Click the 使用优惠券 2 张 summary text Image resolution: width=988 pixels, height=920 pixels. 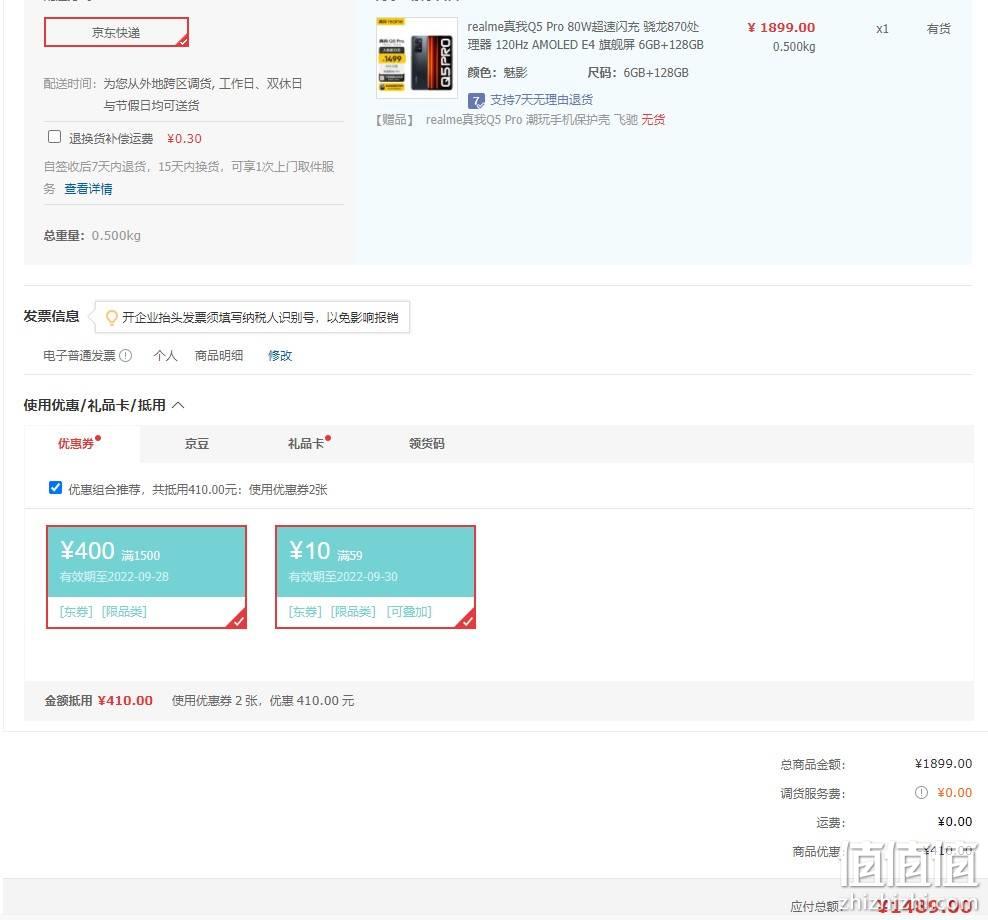[263, 701]
